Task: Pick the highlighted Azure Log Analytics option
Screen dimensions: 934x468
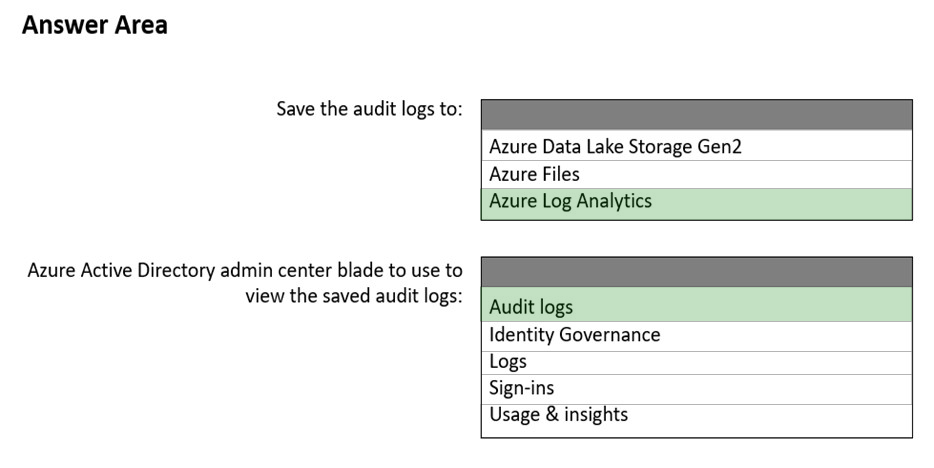Action: coord(696,204)
